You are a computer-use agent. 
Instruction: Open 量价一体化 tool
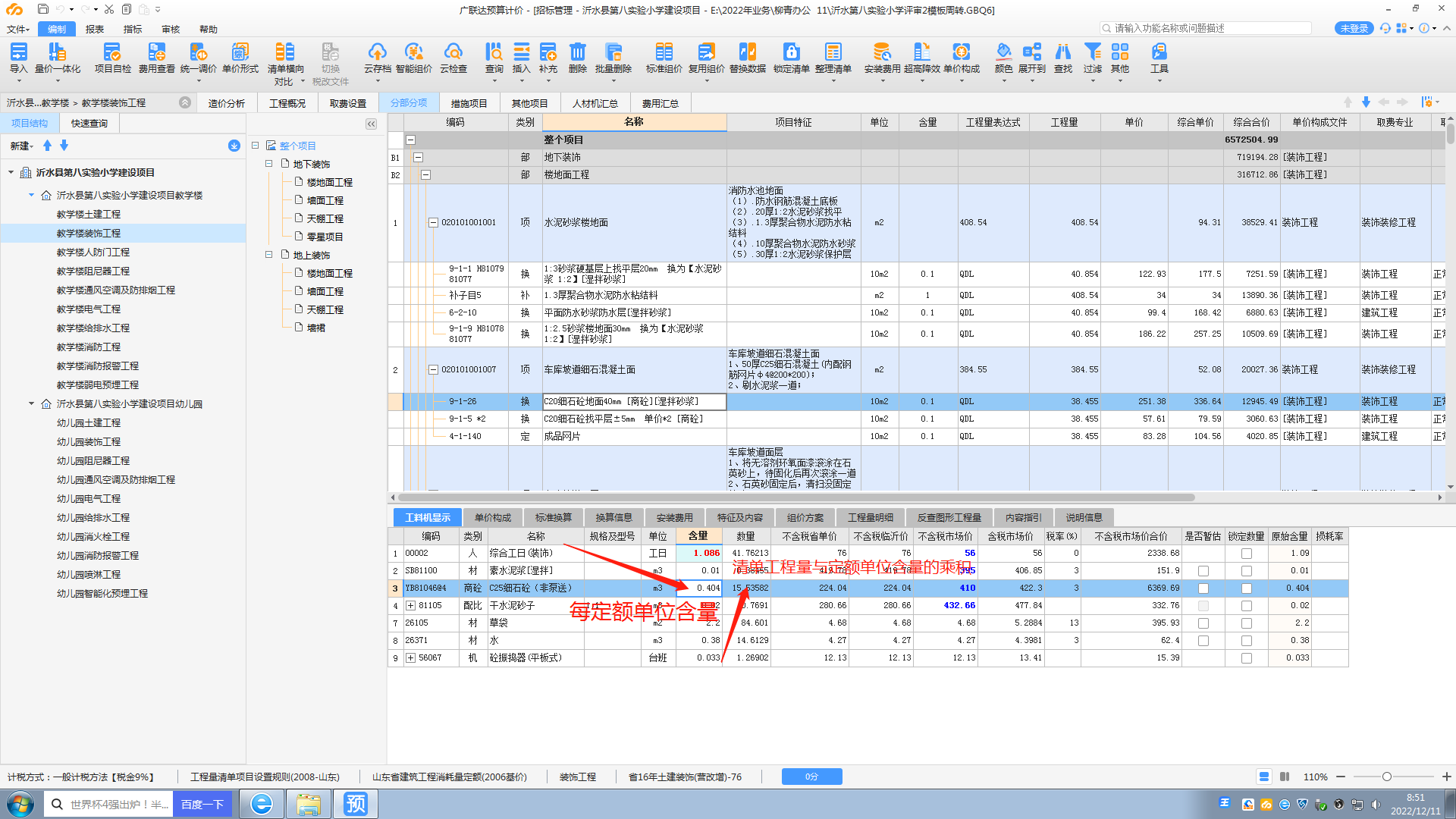(58, 58)
